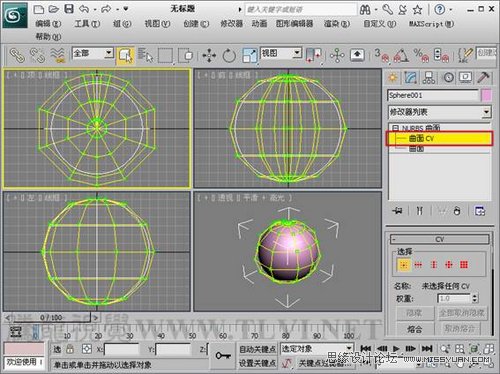Viewport: 500px width, 374px height.
Task: Click the Configure Modifier Sets icon
Action: click(x=480, y=211)
